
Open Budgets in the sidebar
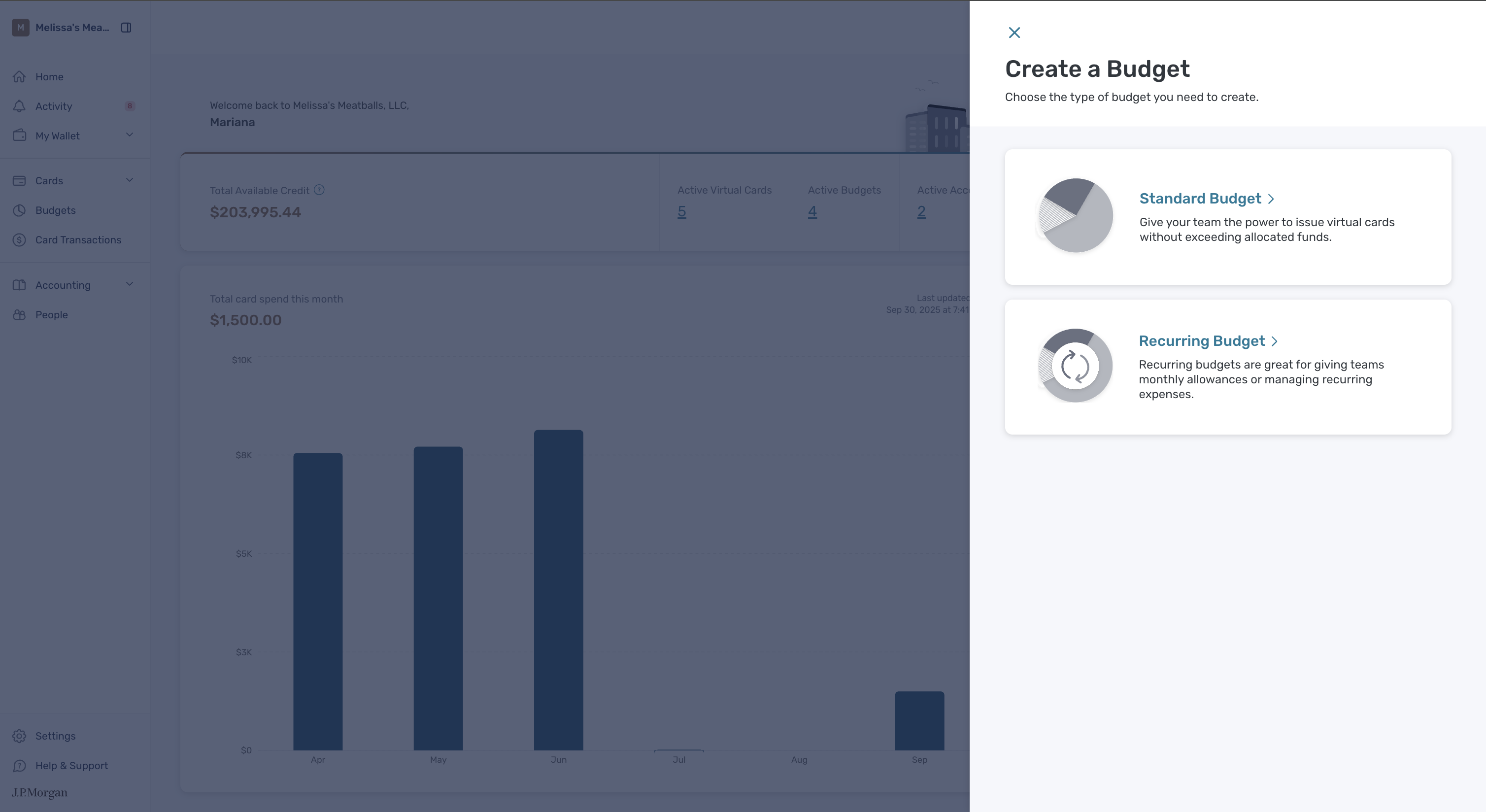pos(55,210)
